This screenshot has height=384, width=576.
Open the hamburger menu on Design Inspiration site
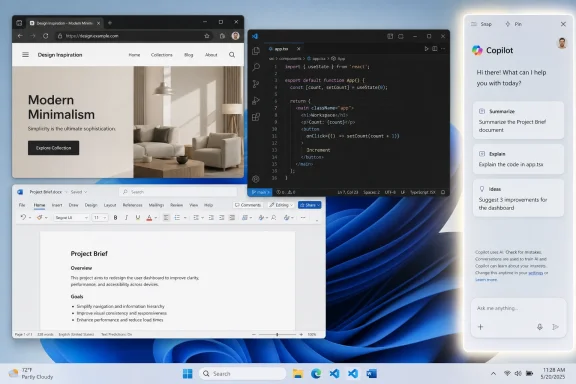tap(25, 55)
